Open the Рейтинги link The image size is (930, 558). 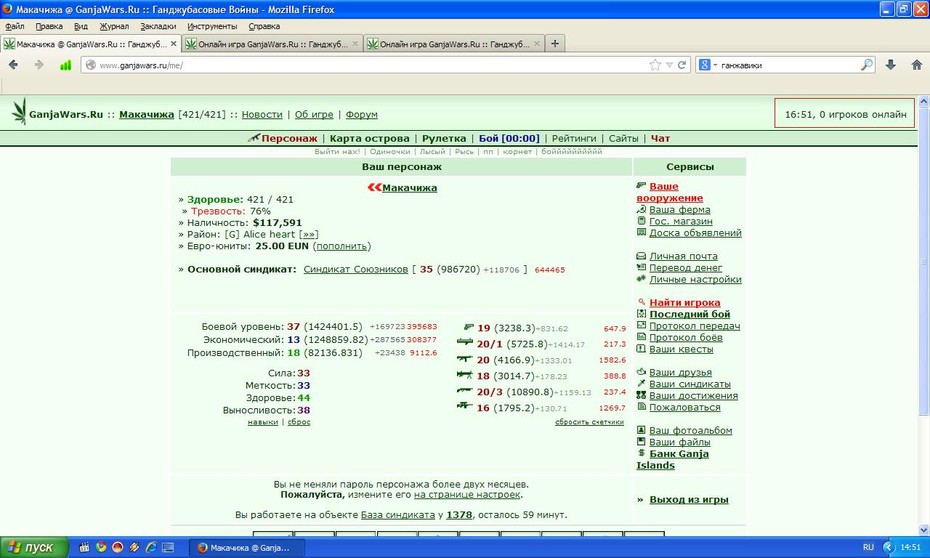point(574,138)
